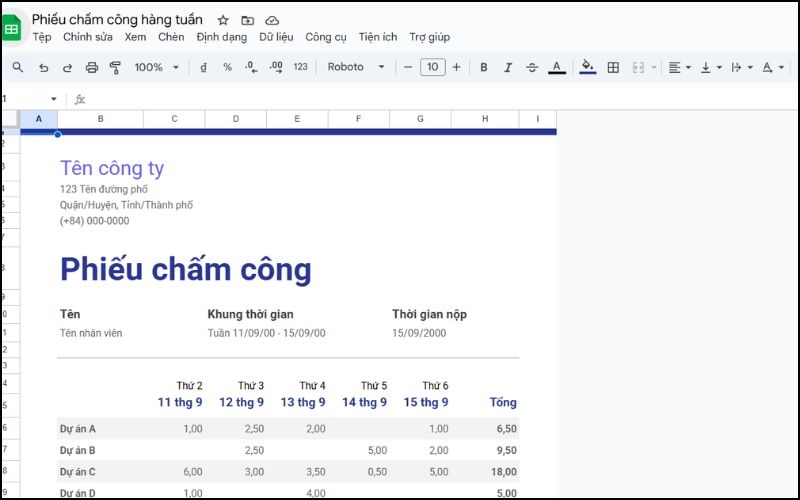Screen dimensions: 800x500
Task: Toggle bold formatting
Action: coord(484,67)
